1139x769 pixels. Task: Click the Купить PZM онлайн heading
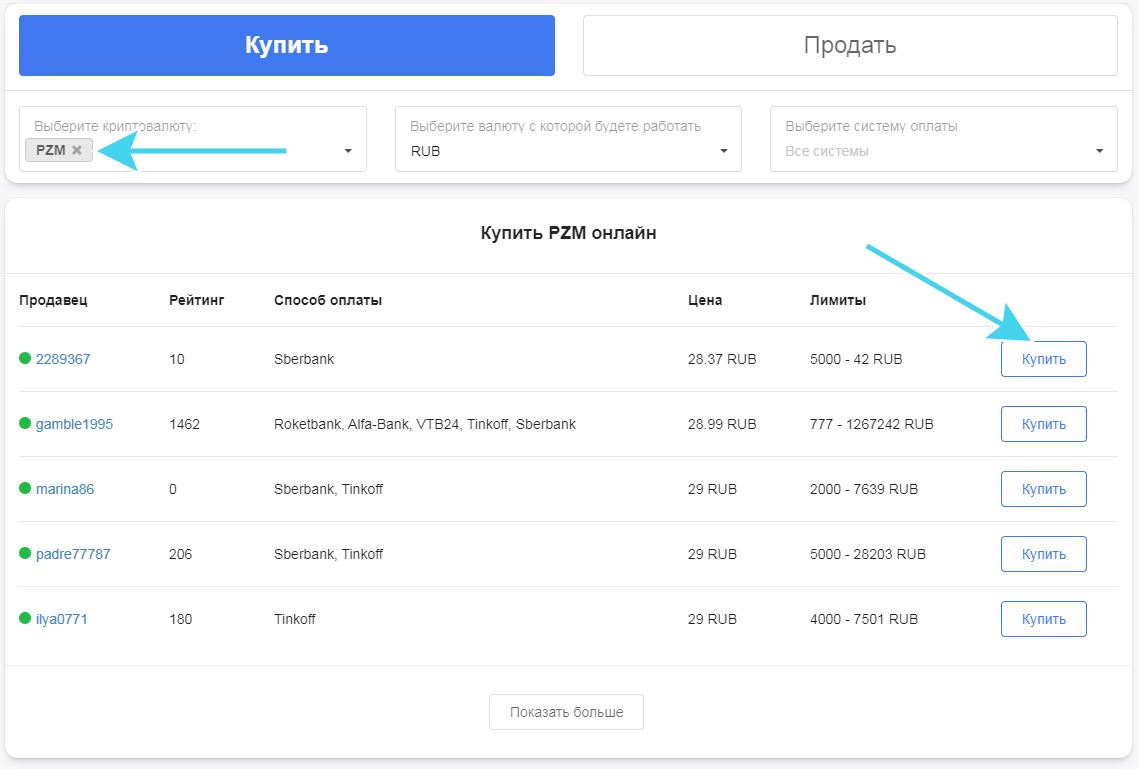569,233
